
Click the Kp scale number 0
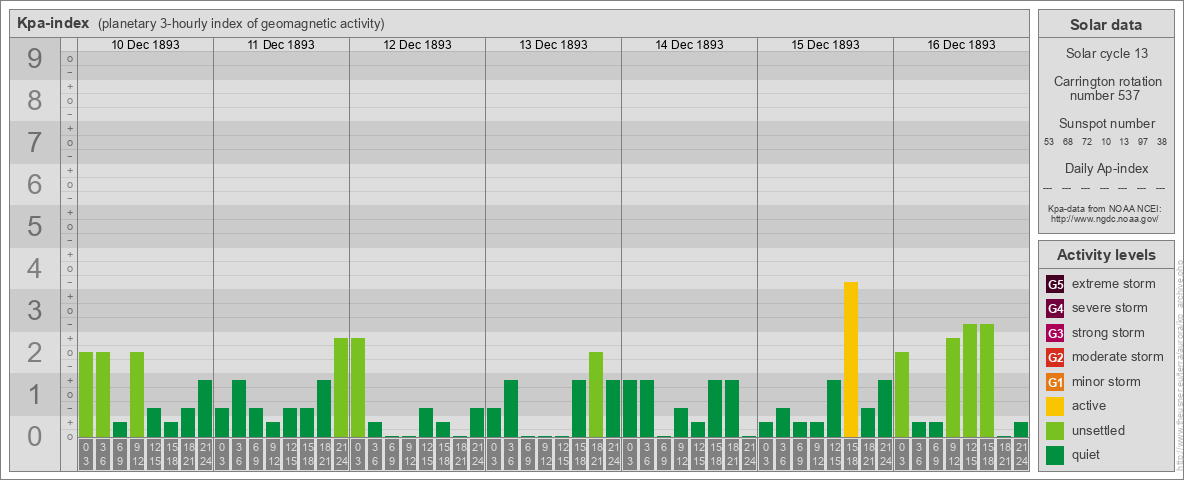pyautogui.click(x=35, y=435)
